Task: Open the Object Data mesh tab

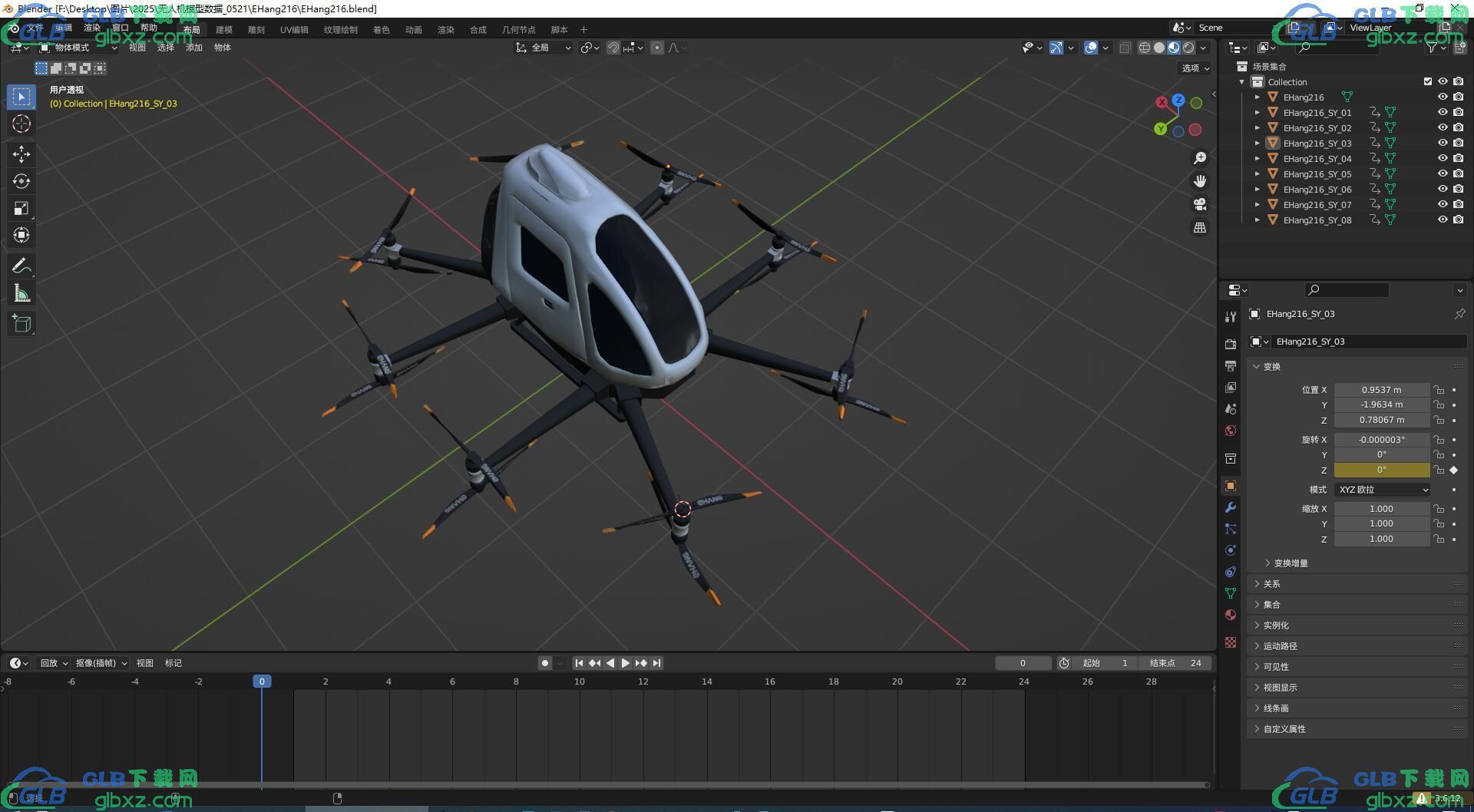Action: [x=1231, y=593]
